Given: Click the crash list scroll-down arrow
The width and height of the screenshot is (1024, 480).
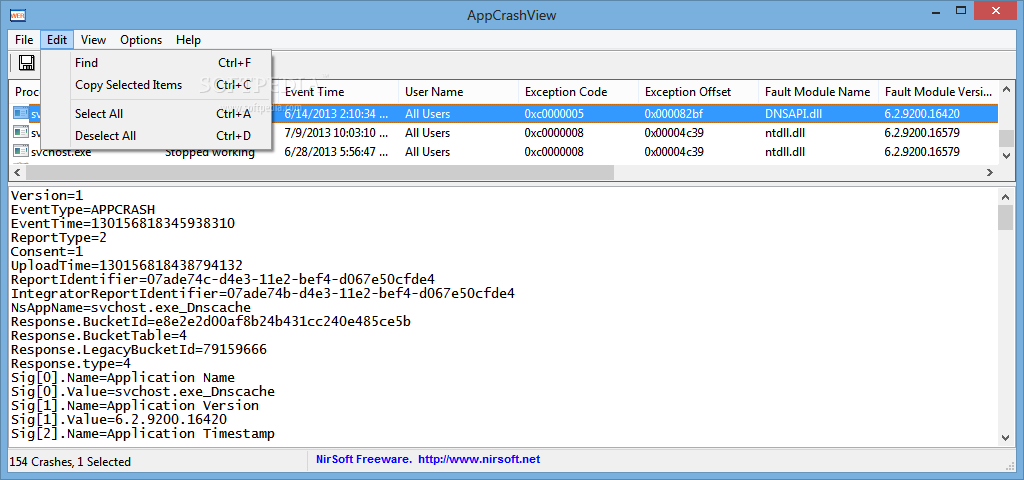Looking at the screenshot, I should click(1006, 155).
